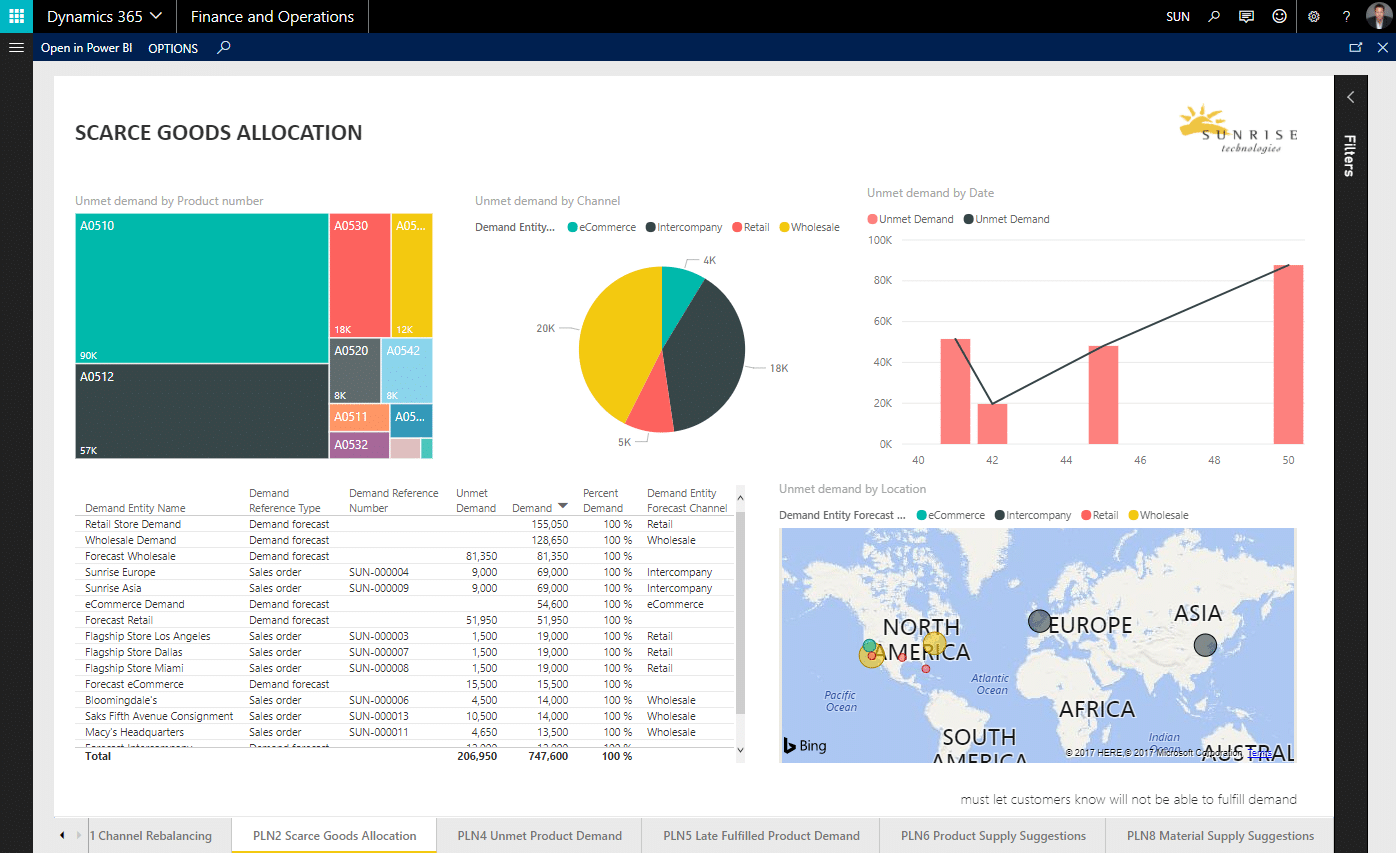The image size is (1396, 853).
Task: Open the help question mark icon
Action: [1346, 17]
